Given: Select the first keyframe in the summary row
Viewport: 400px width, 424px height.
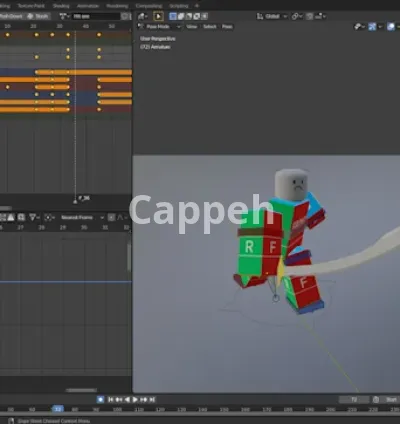Looking at the screenshot, I should tap(7, 35).
